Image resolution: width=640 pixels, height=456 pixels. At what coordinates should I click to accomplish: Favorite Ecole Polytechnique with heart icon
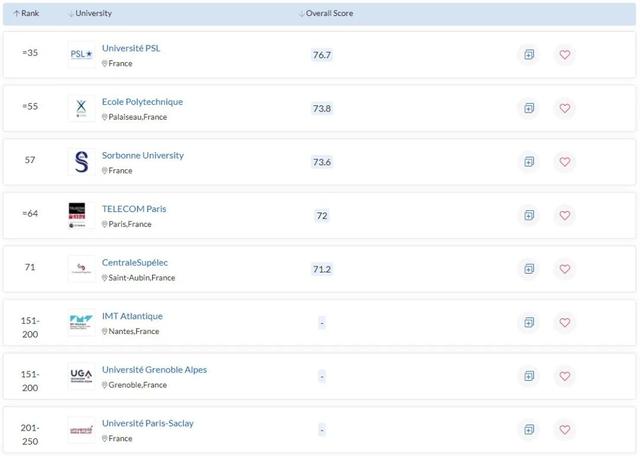[x=565, y=108]
